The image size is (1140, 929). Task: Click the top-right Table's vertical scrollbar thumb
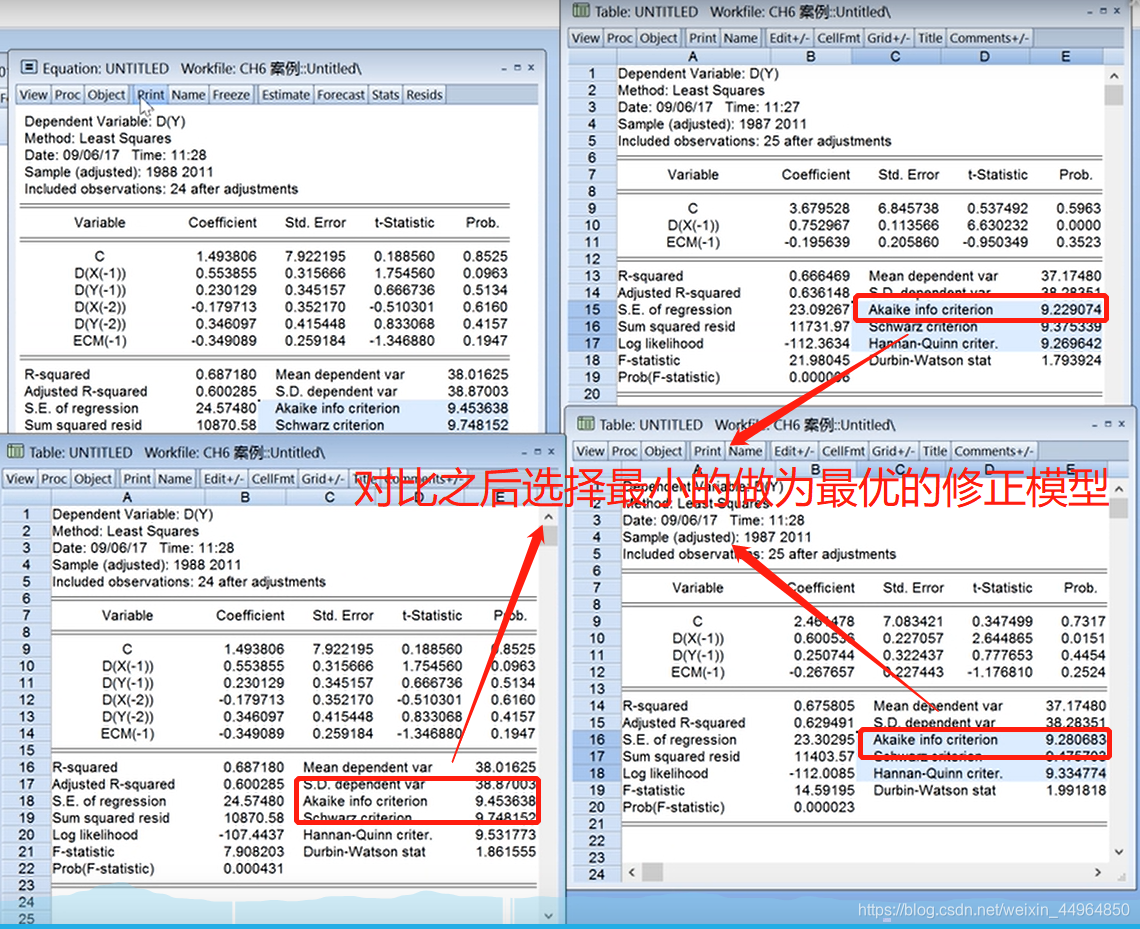pos(1113,95)
